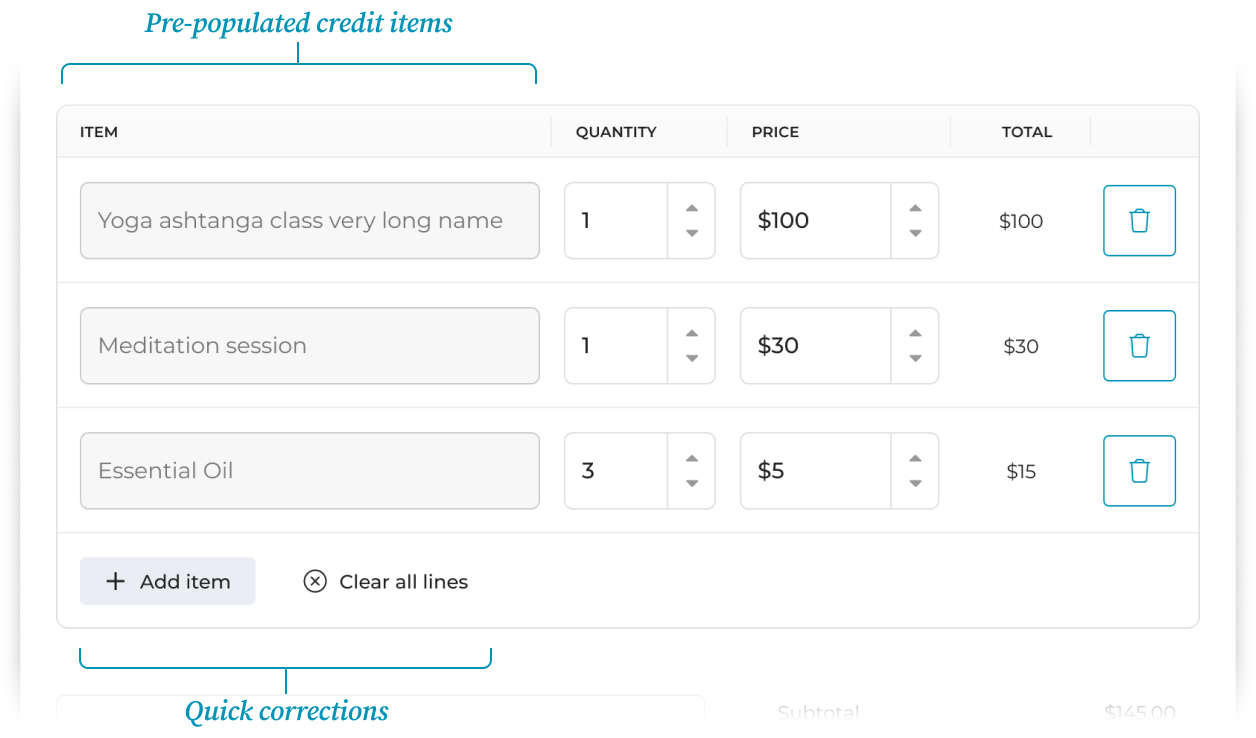1256x738 pixels.
Task: Remove the Essential Oil row with trash icon
Action: pos(1139,471)
